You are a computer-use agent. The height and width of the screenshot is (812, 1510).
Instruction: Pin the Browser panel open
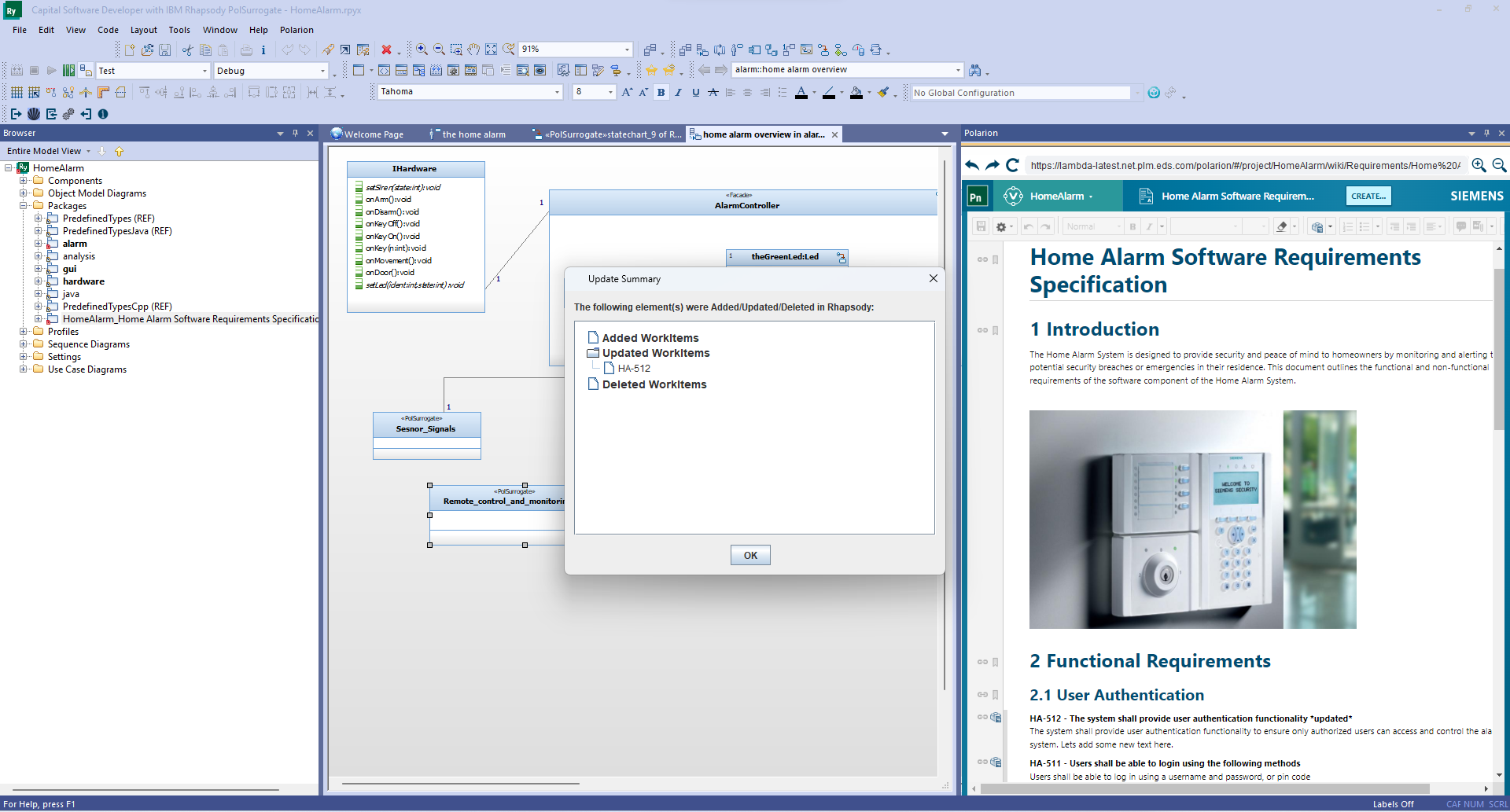pos(295,133)
